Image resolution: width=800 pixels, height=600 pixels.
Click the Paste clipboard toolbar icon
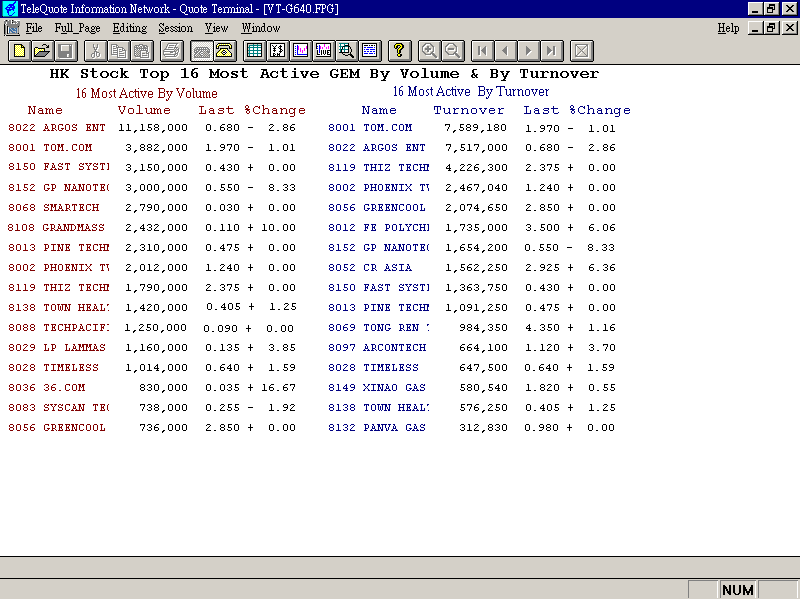[x=142, y=51]
